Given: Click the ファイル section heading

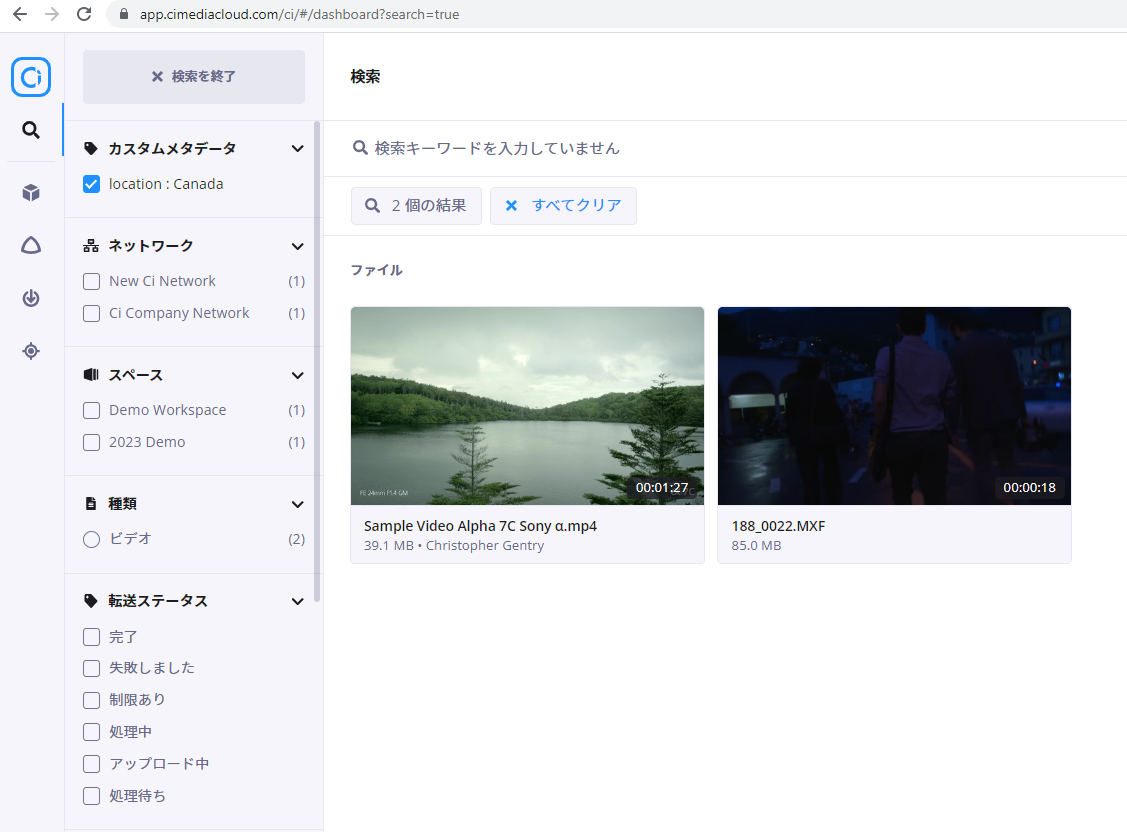Looking at the screenshot, I should 377,270.
